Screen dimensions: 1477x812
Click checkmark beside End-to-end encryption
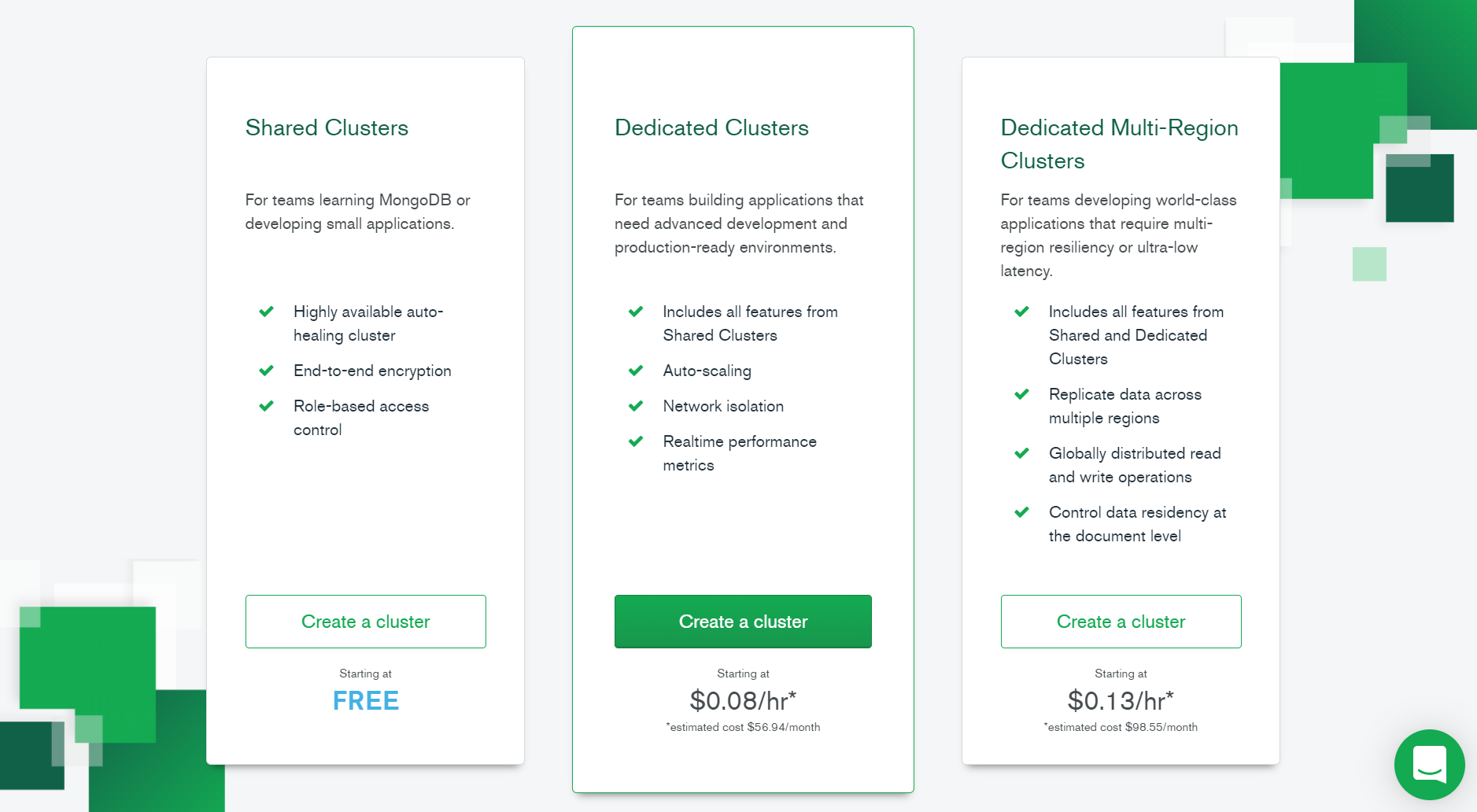267,371
